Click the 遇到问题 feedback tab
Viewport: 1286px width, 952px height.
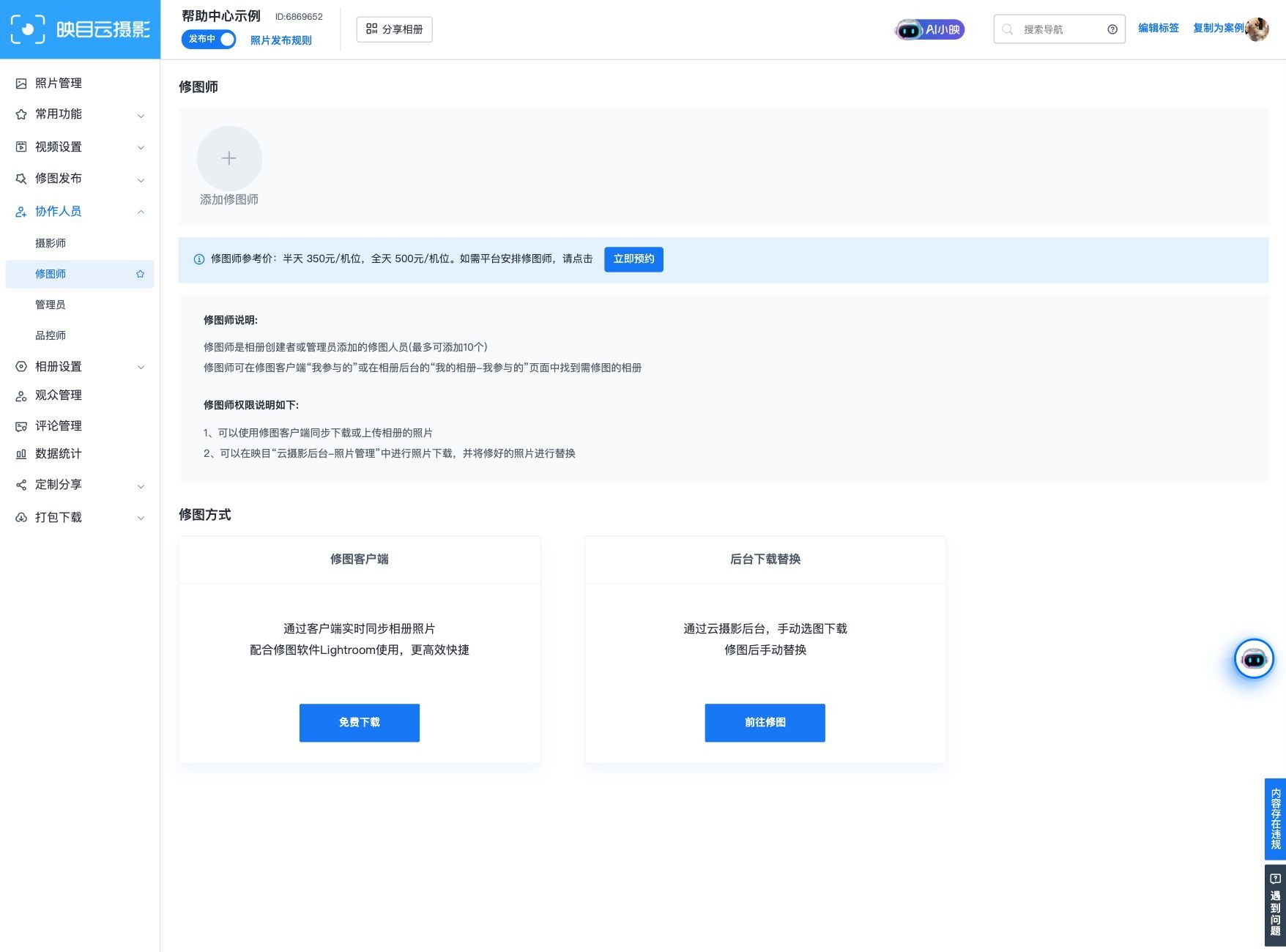1276,905
